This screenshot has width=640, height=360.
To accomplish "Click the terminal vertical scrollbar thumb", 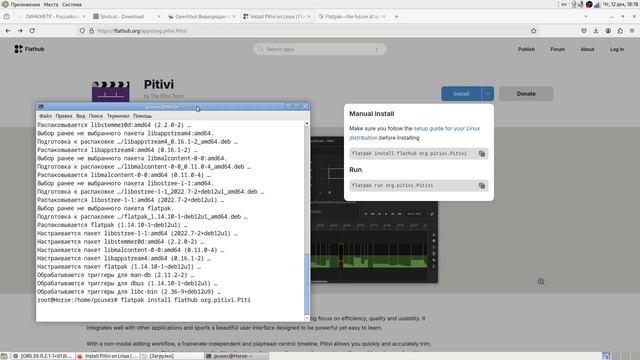I will pyautogui.click(x=307, y=283).
